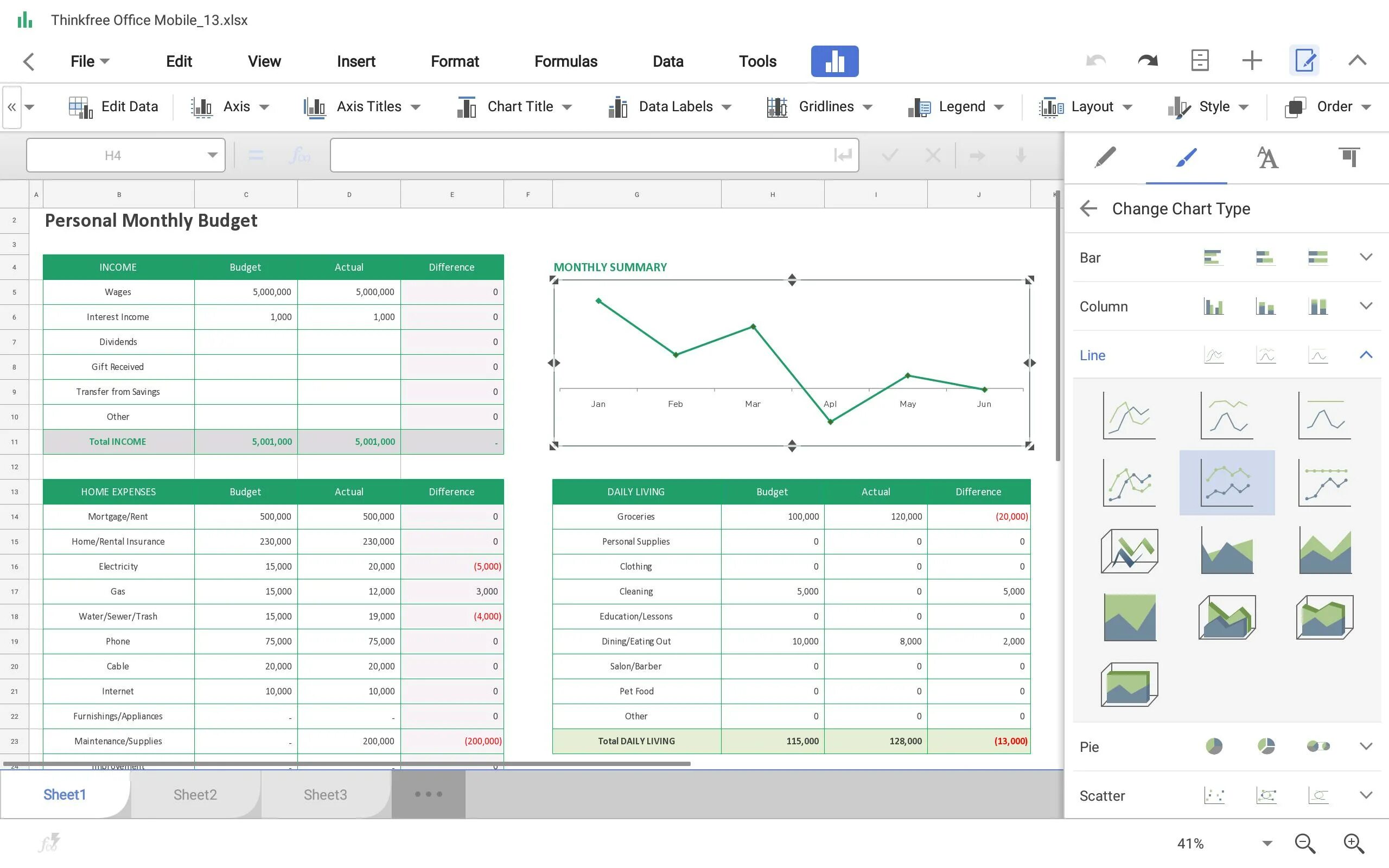Screen dimensions: 1389x868
Task: Click the zoom in magnifier icon
Action: [1353, 843]
